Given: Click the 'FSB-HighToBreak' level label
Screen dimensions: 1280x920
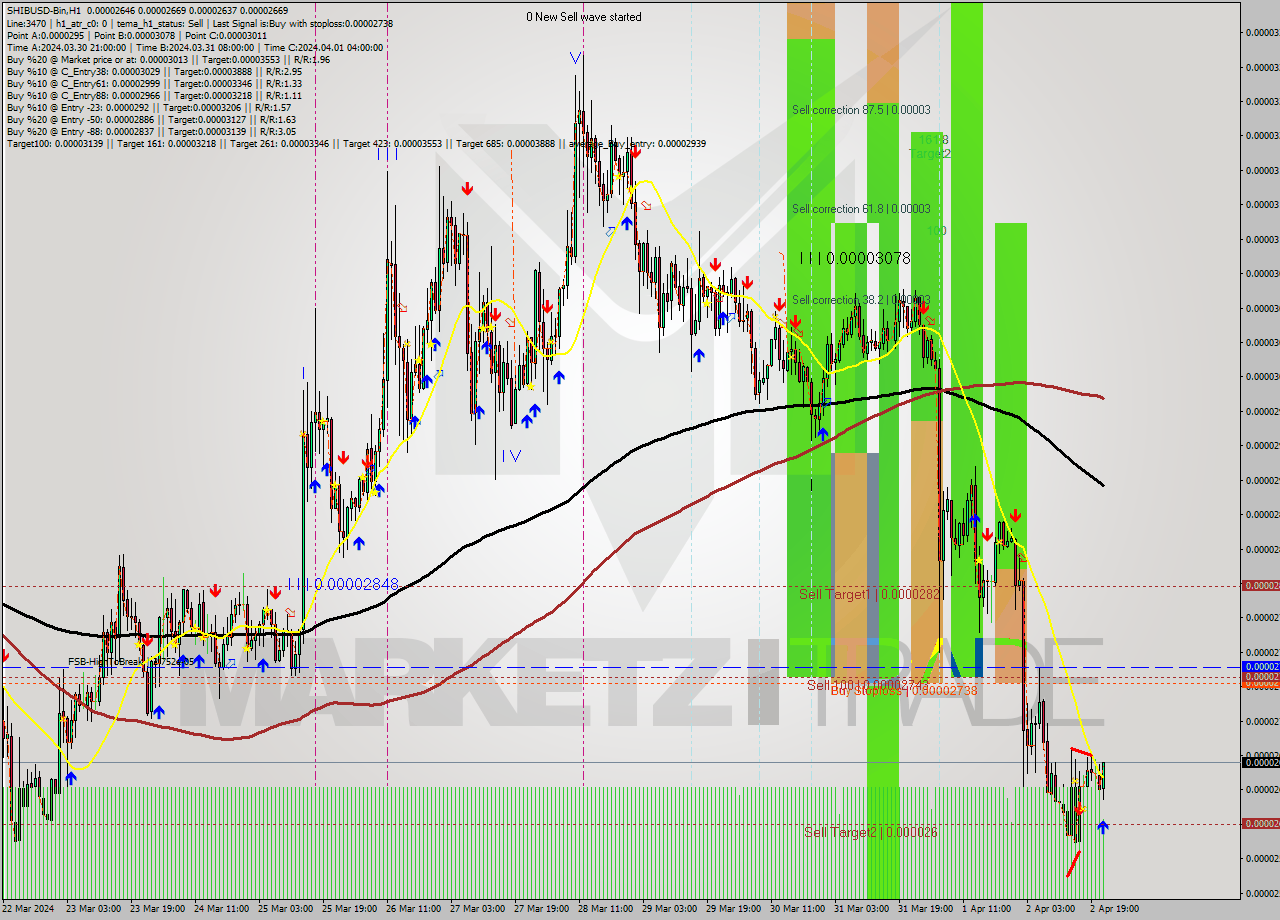Looking at the screenshot, I should click(130, 662).
